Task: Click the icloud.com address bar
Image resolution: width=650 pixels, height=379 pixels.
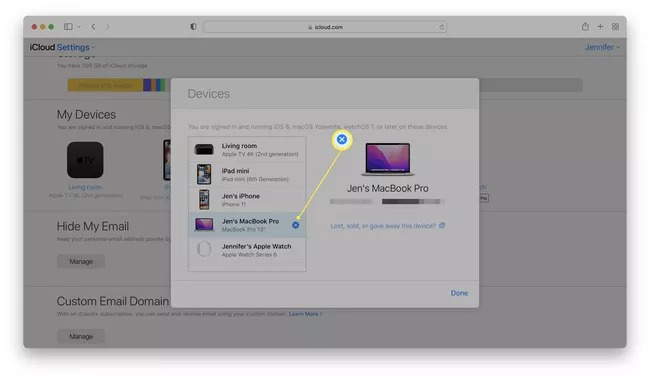Action: point(325,27)
